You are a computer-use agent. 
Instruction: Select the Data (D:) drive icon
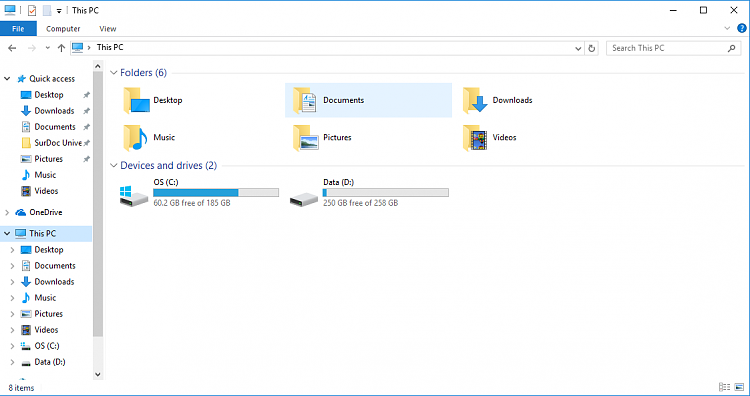coord(303,198)
